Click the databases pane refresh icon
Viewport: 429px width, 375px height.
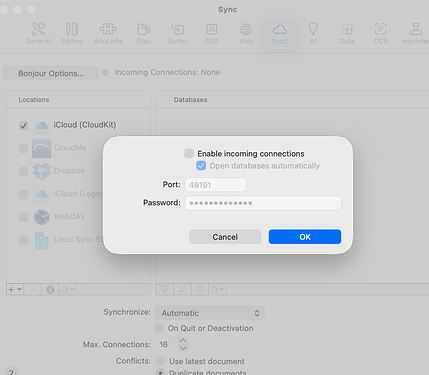pyautogui.click(x=200, y=289)
